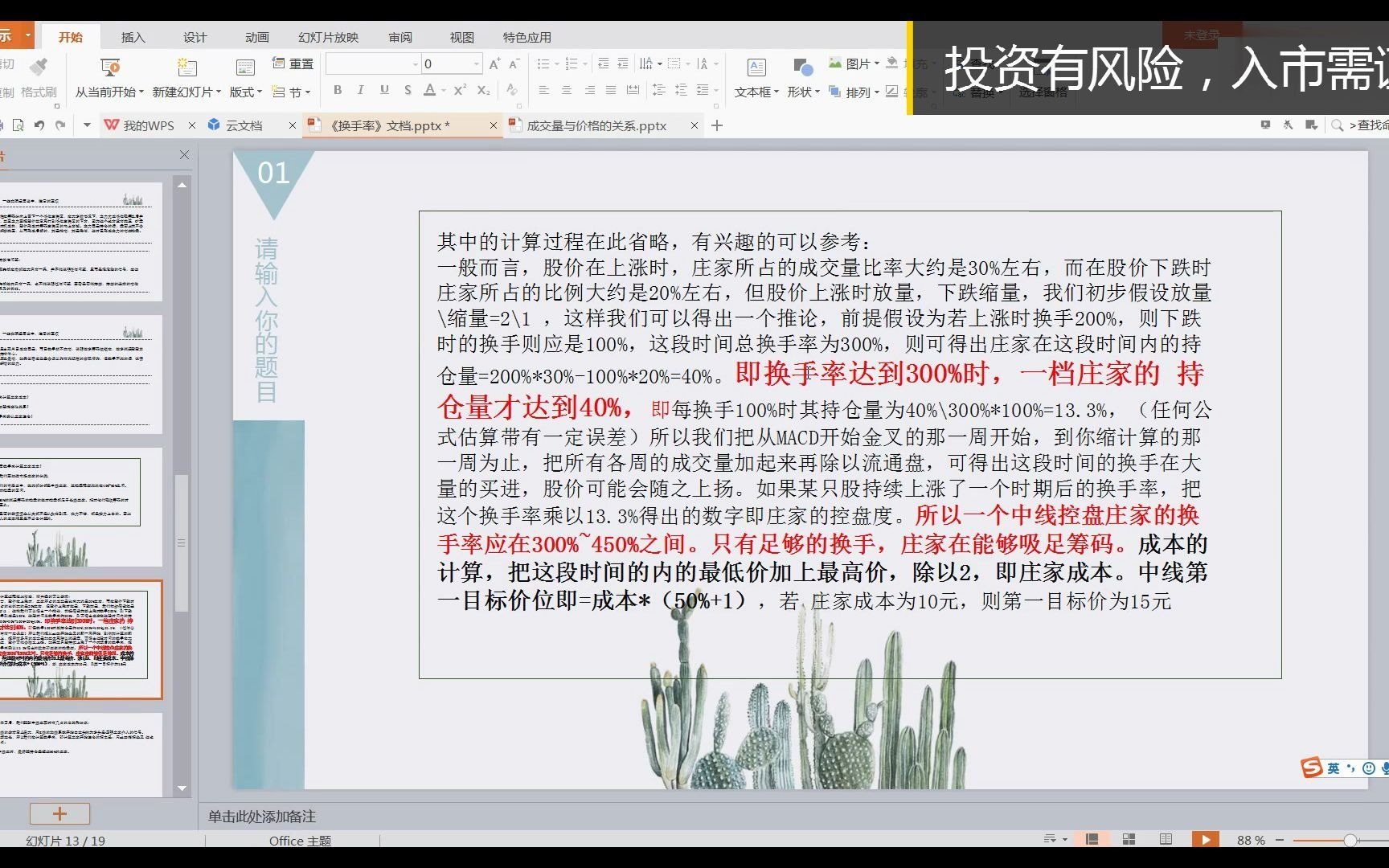Click the Clear Formatting icon
Viewport: 1389px width, 868px height.
[x=511, y=90]
